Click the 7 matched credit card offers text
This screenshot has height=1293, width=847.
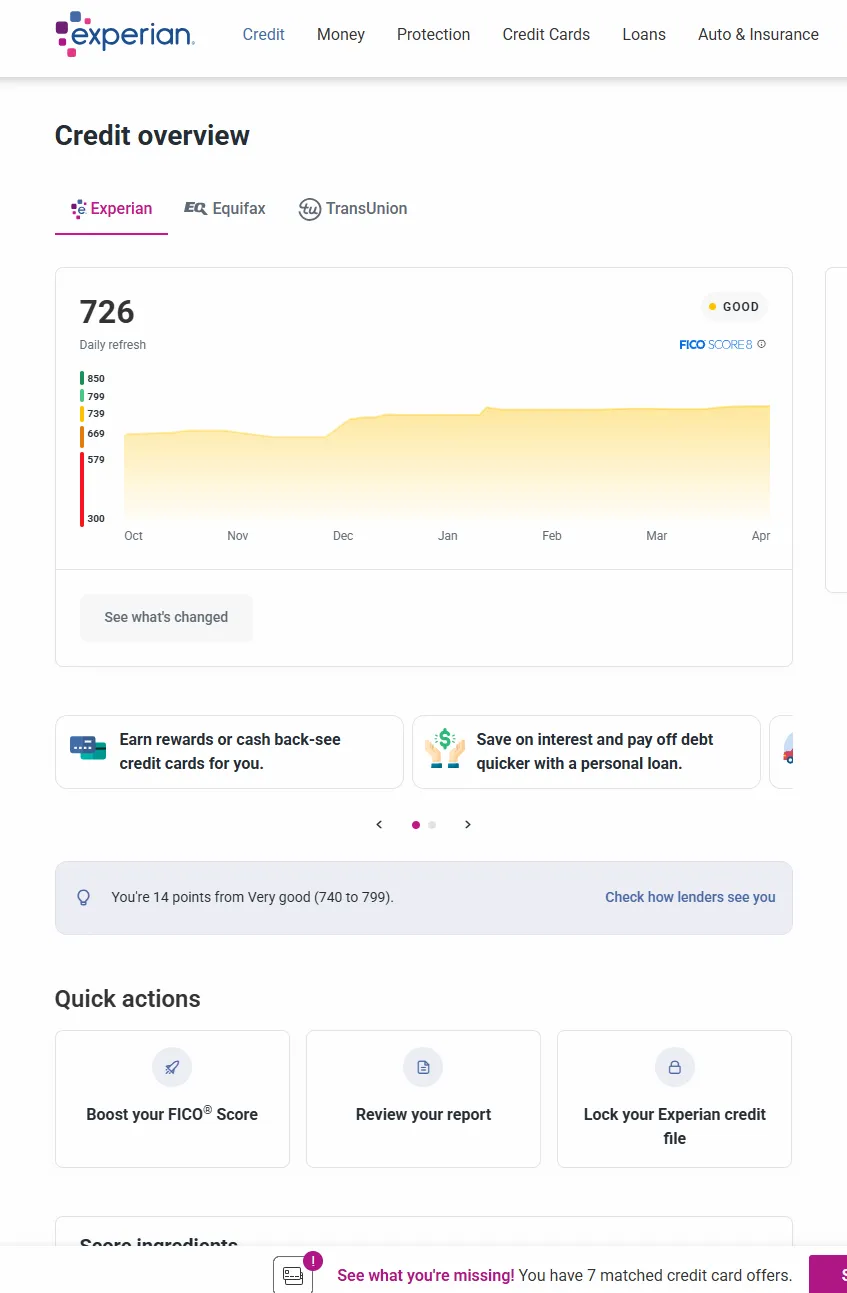(655, 1275)
